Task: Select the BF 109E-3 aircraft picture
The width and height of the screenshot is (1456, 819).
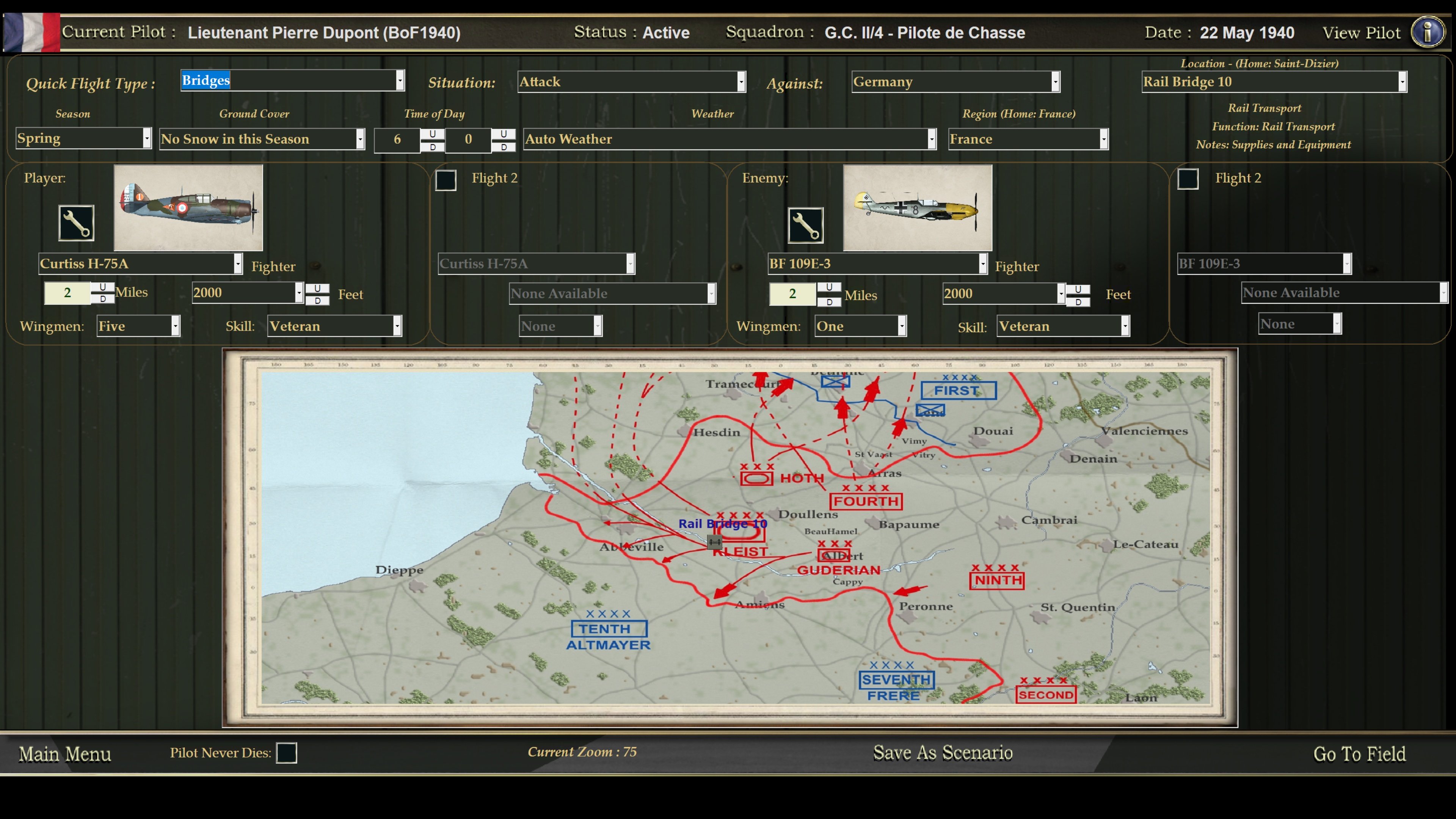Action: [917, 207]
